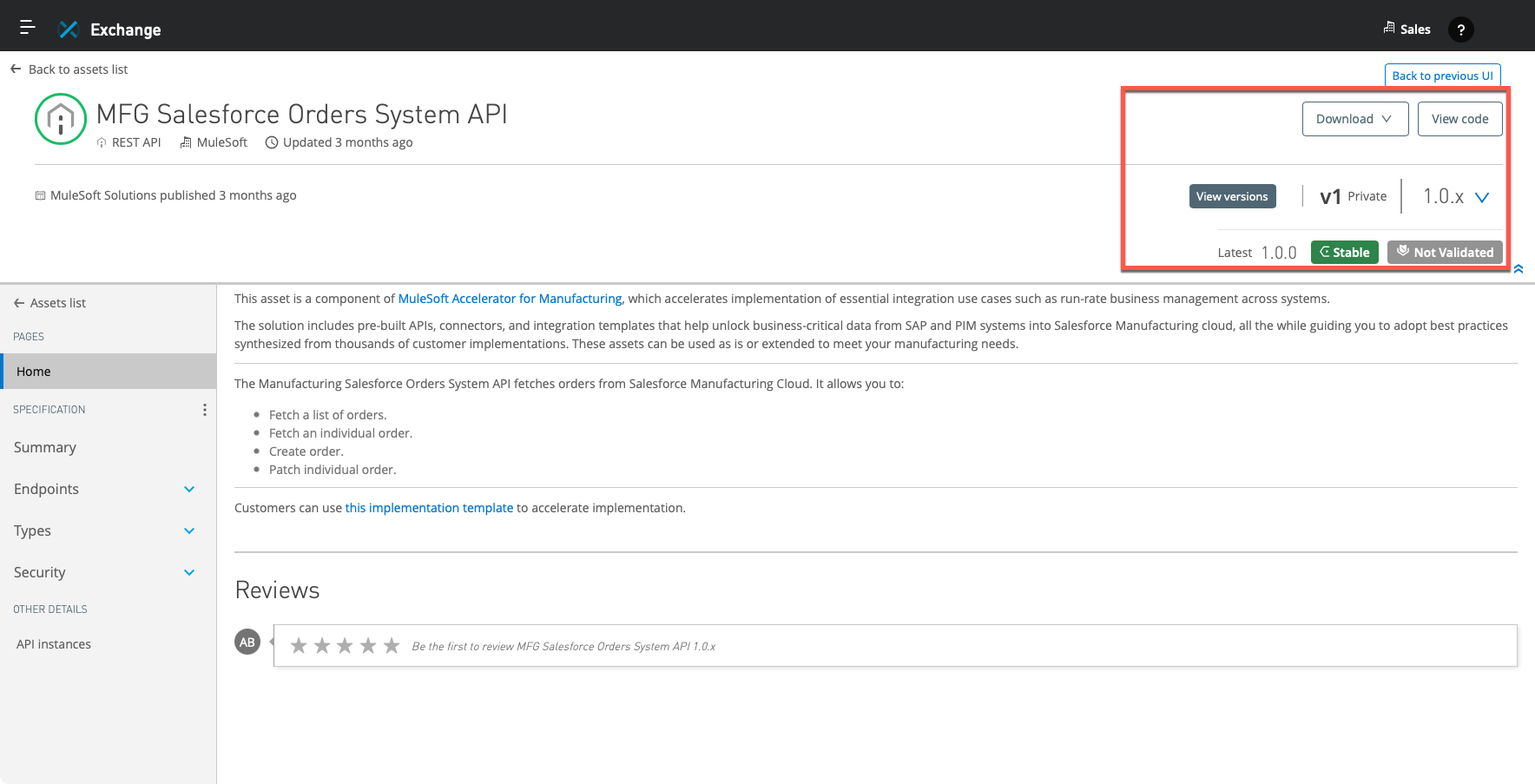Rate four stars in reviews

click(x=368, y=645)
